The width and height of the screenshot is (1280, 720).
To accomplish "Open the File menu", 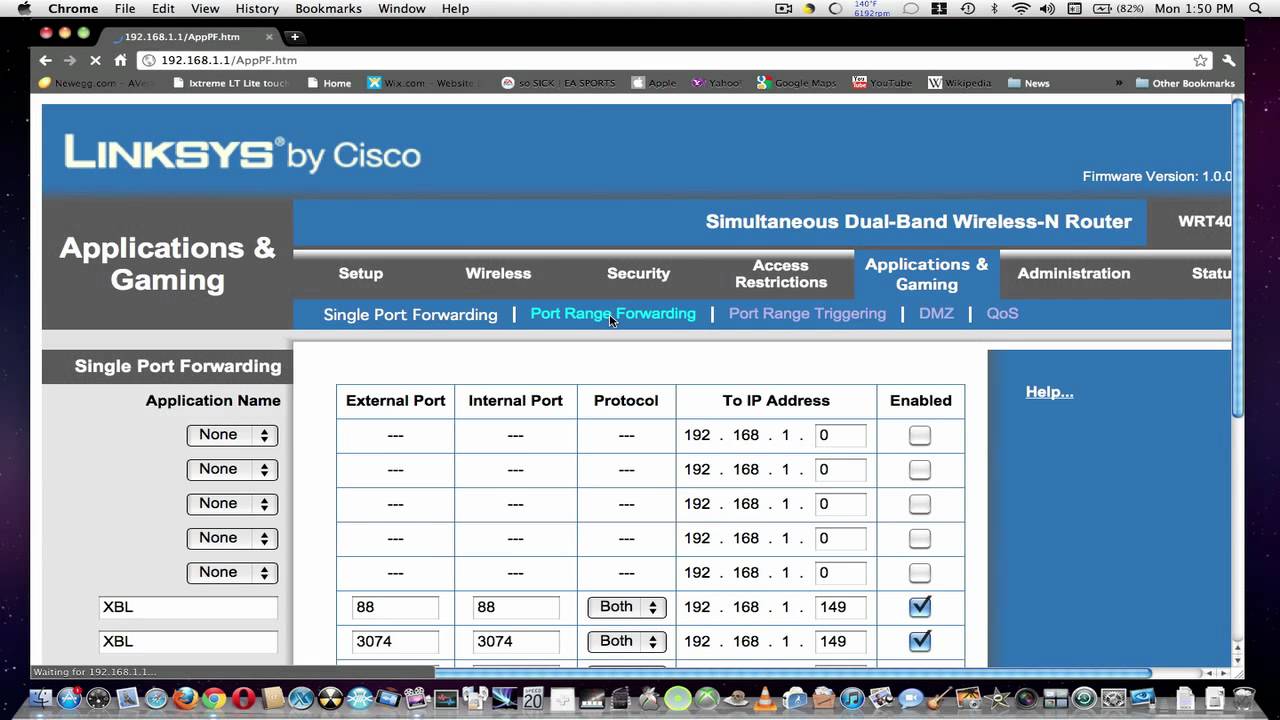I will point(125,9).
